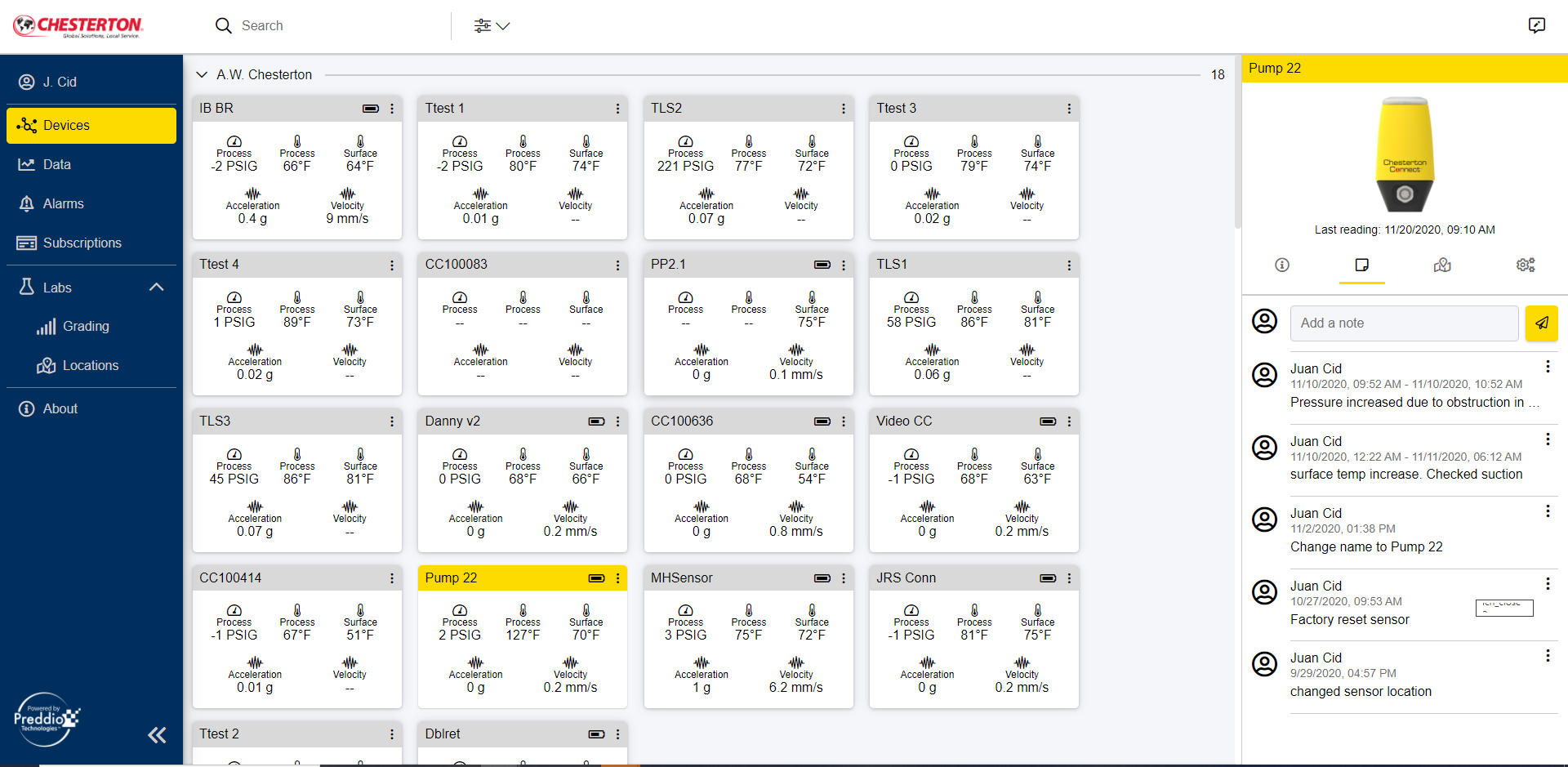Open the filter options dropdown
1568x767 pixels.
tap(492, 26)
